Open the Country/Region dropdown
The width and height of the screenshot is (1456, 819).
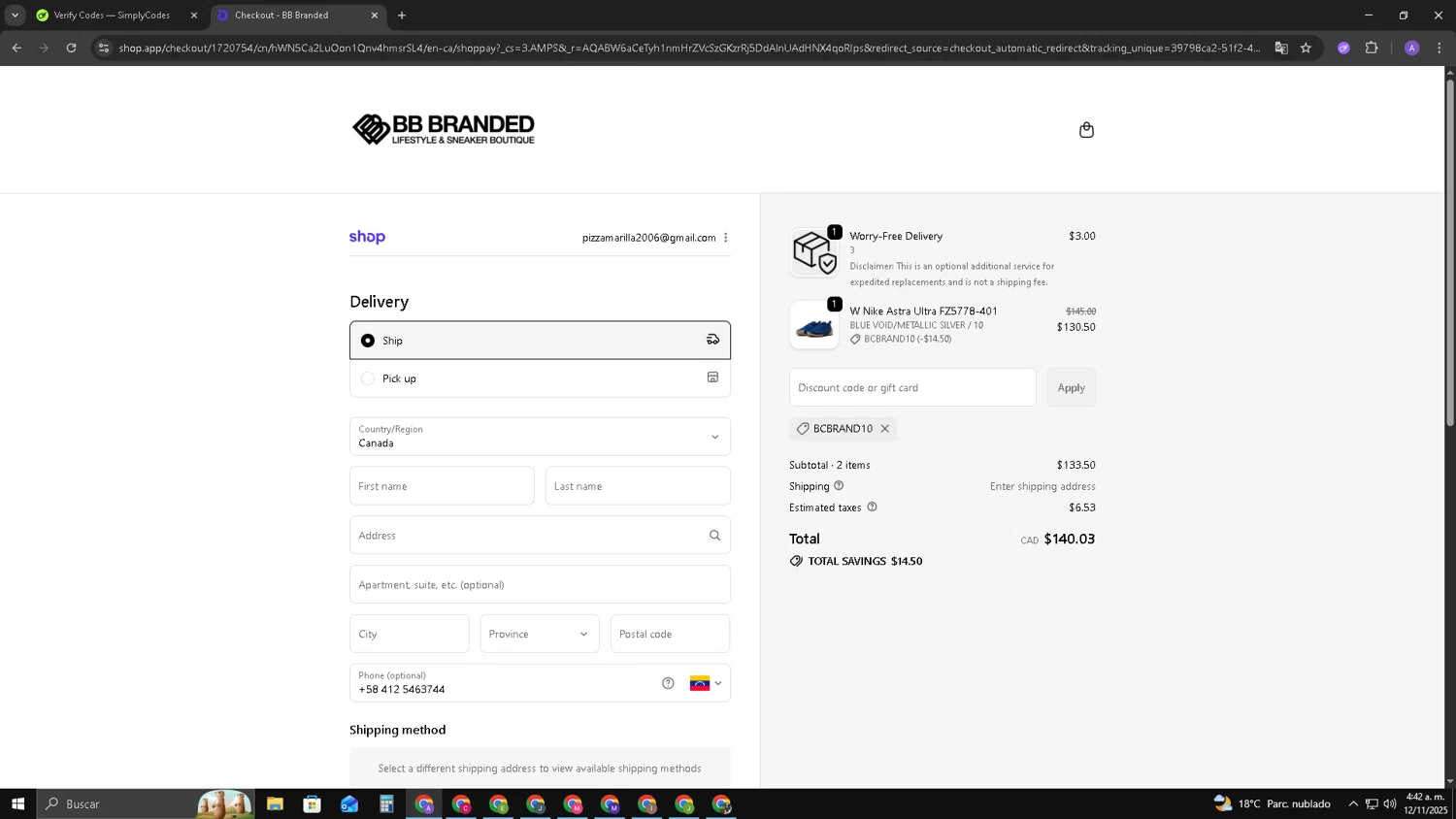click(540, 436)
